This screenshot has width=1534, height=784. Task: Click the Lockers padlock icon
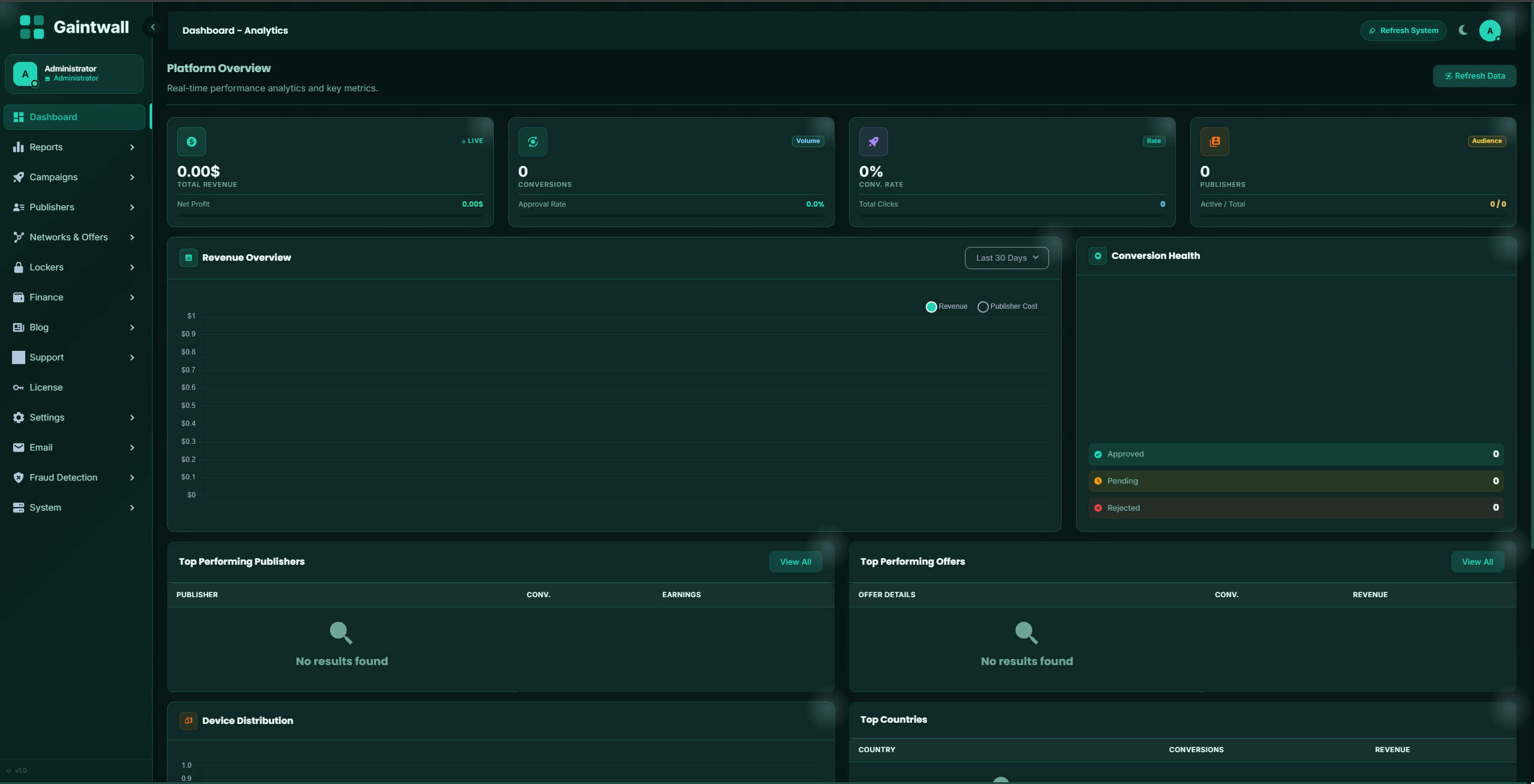(19, 267)
